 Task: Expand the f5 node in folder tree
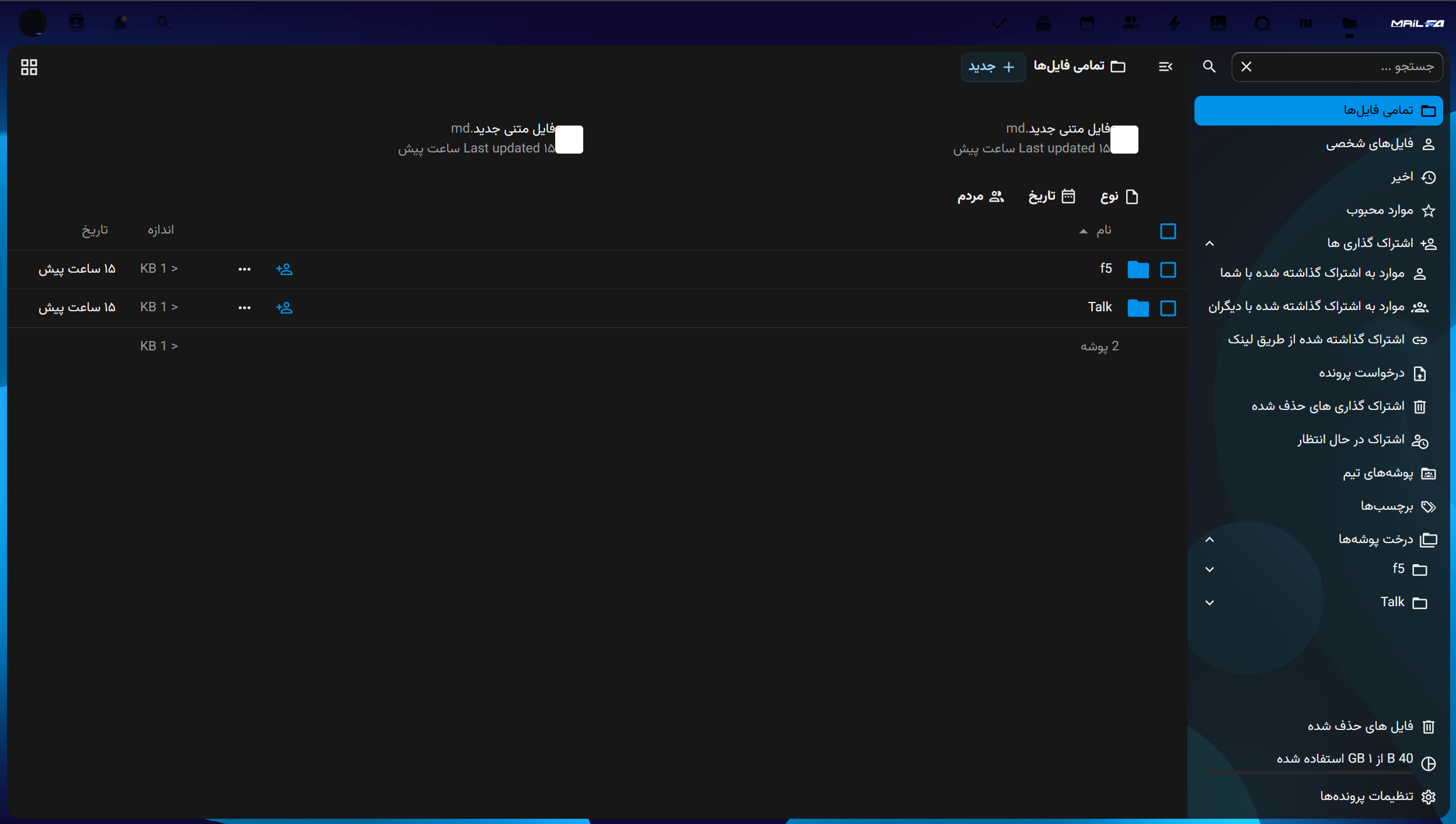1210,569
